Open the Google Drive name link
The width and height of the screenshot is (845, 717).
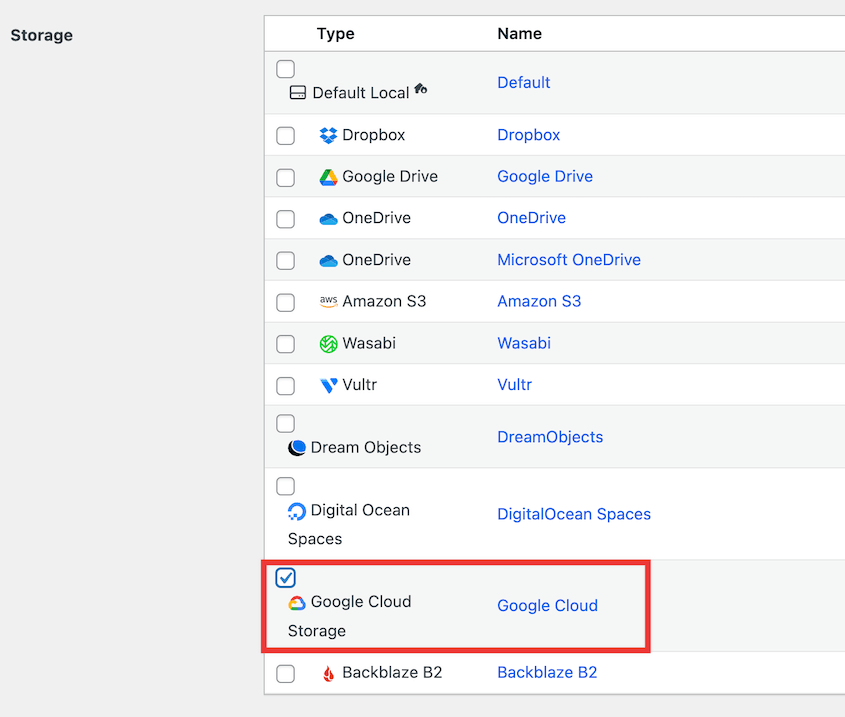[x=545, y=176]
